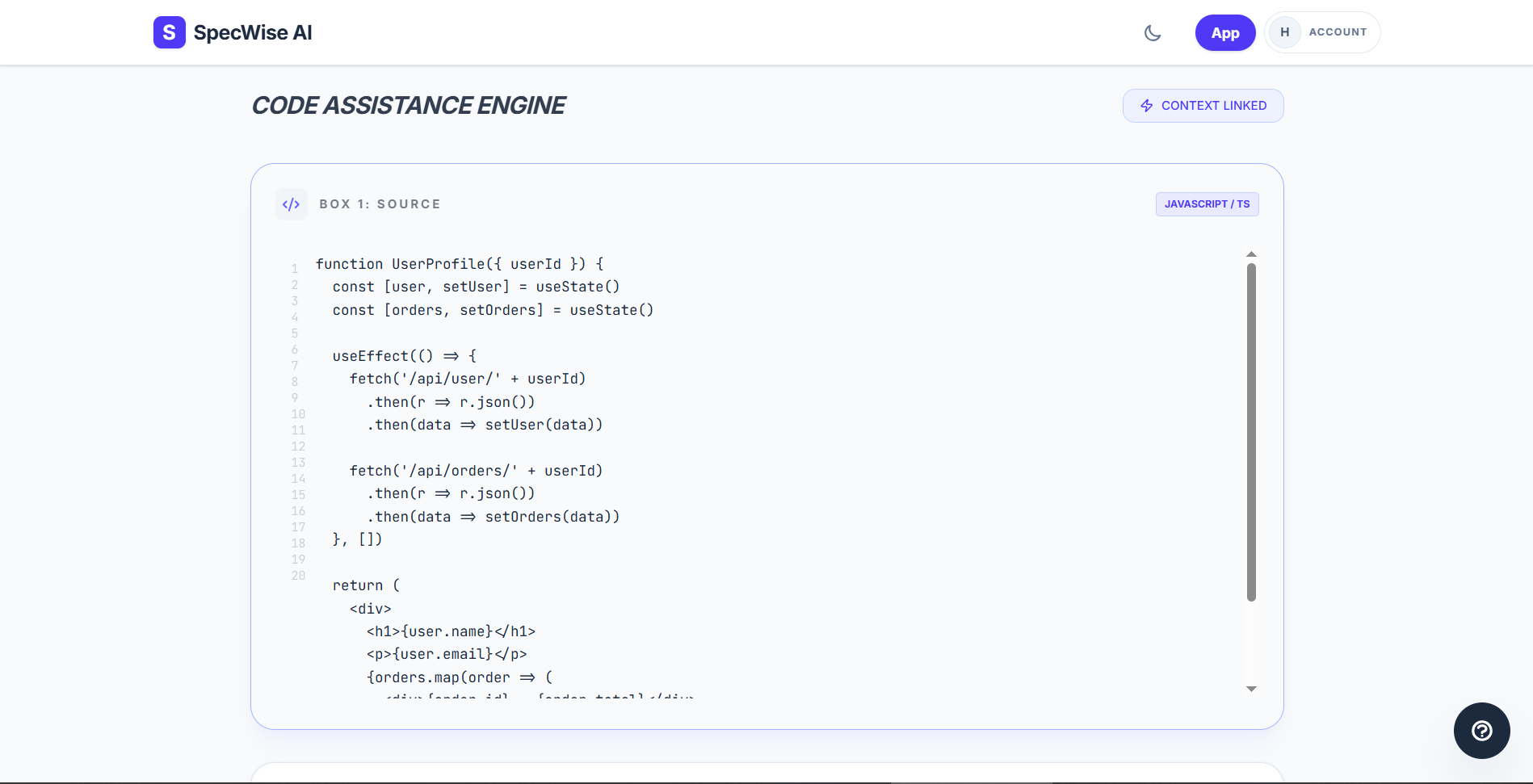Click the scroll down arrow of code editor
This screenshot has height=784, width=1533.
pyautogui.click(x=1251, y=689)
